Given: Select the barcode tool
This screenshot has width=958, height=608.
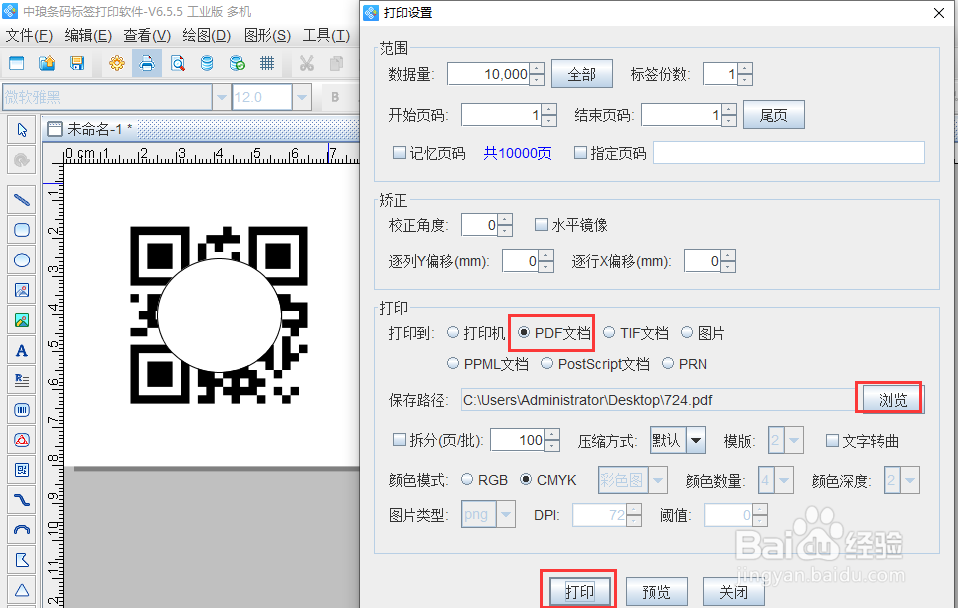Looking at the screenshot, I should (x=21, y=409).
